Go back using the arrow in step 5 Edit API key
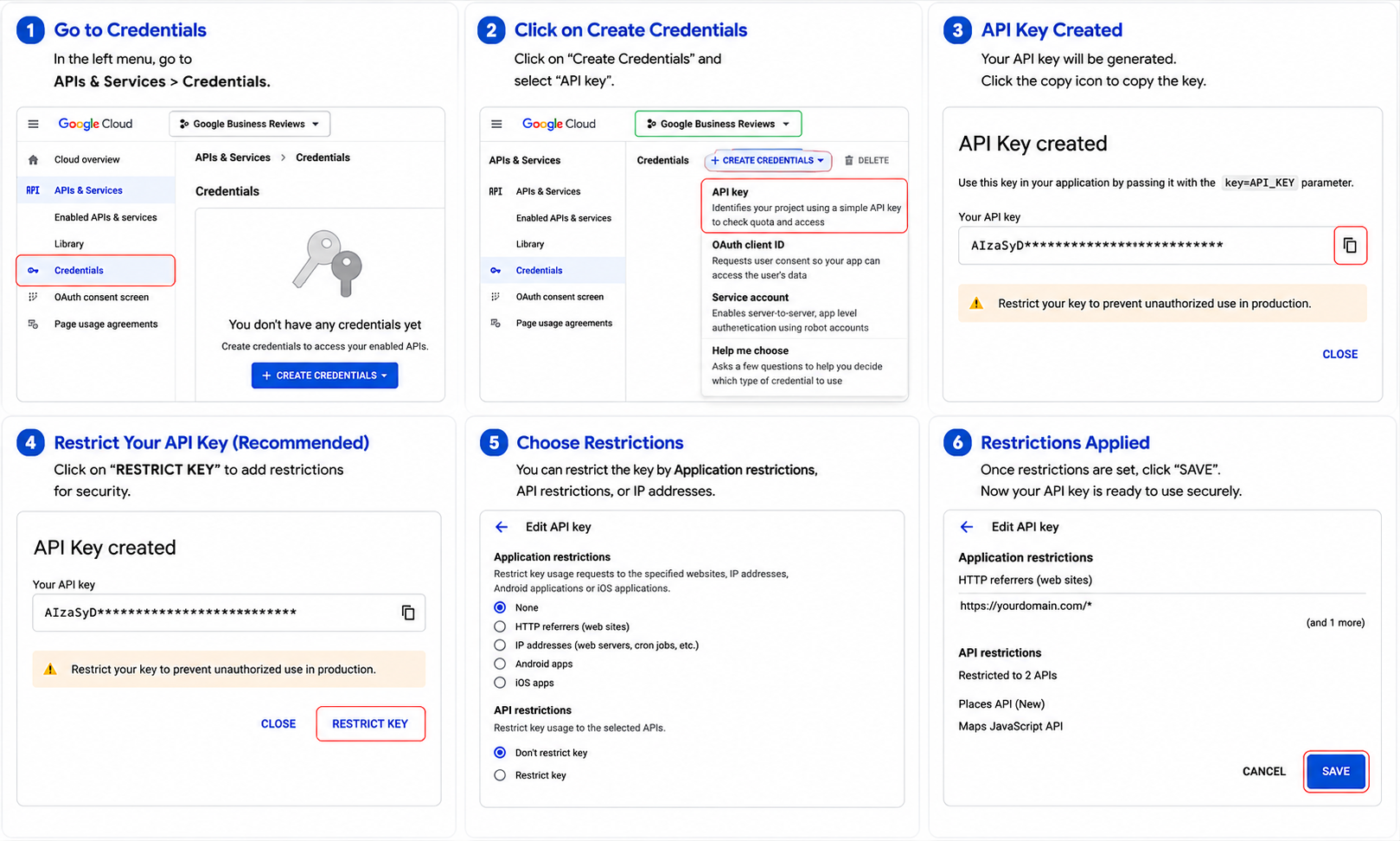 [x=502, y=527]
